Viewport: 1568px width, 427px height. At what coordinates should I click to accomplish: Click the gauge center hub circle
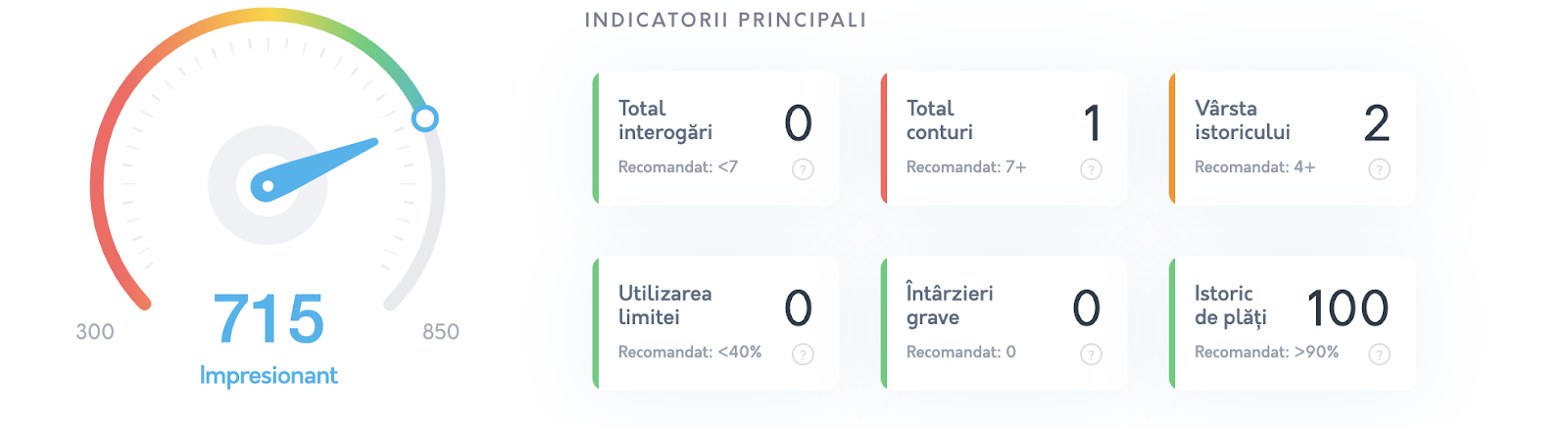[x=268, y=185]
